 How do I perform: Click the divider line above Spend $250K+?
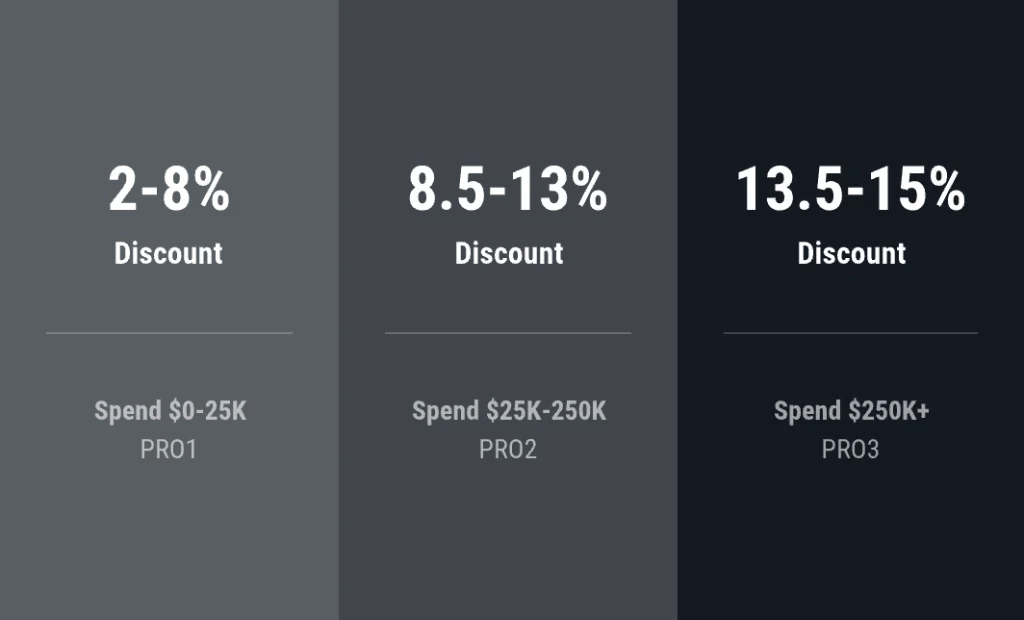click(x=850, y=333)
